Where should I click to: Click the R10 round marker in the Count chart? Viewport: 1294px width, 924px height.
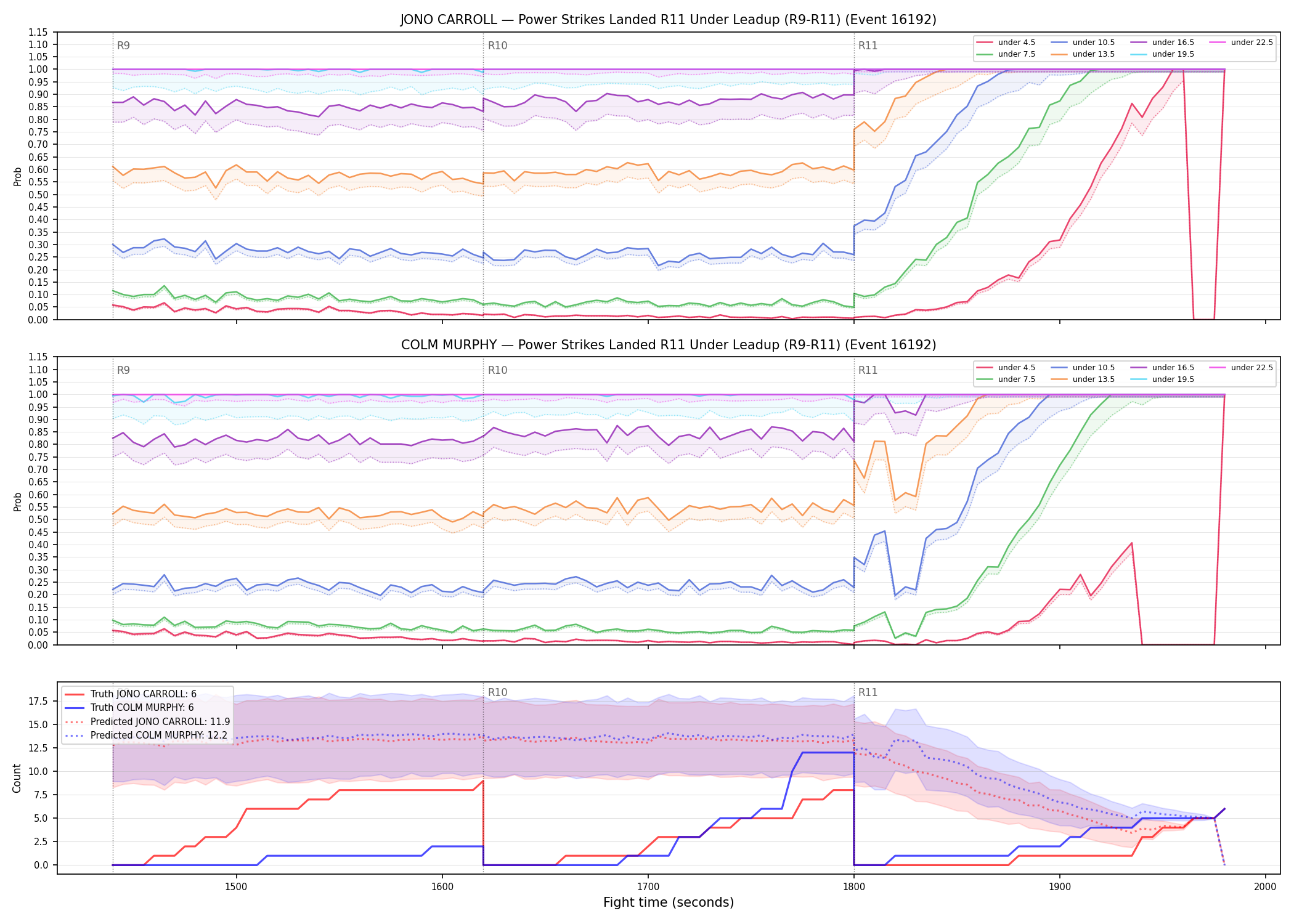(x=497, y=692)
